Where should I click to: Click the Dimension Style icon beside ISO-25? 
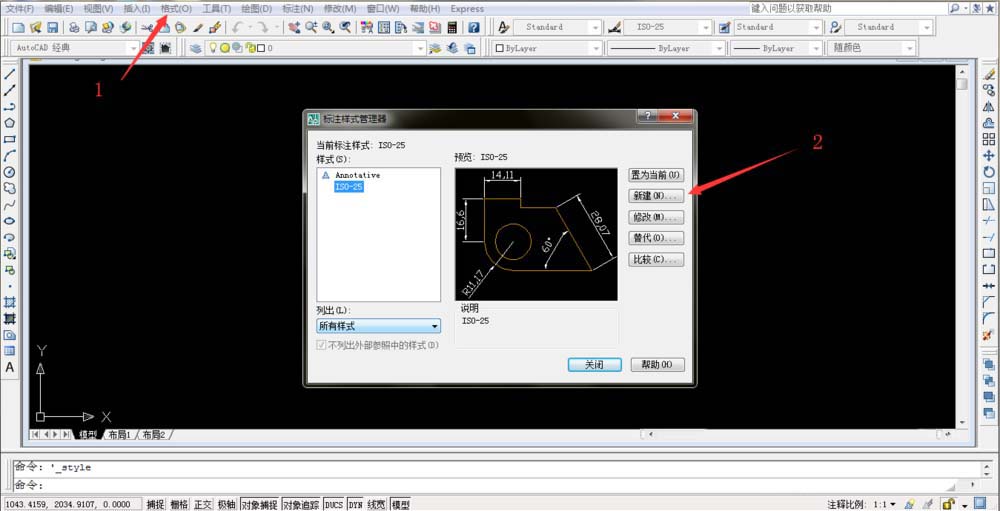(614, 27)
